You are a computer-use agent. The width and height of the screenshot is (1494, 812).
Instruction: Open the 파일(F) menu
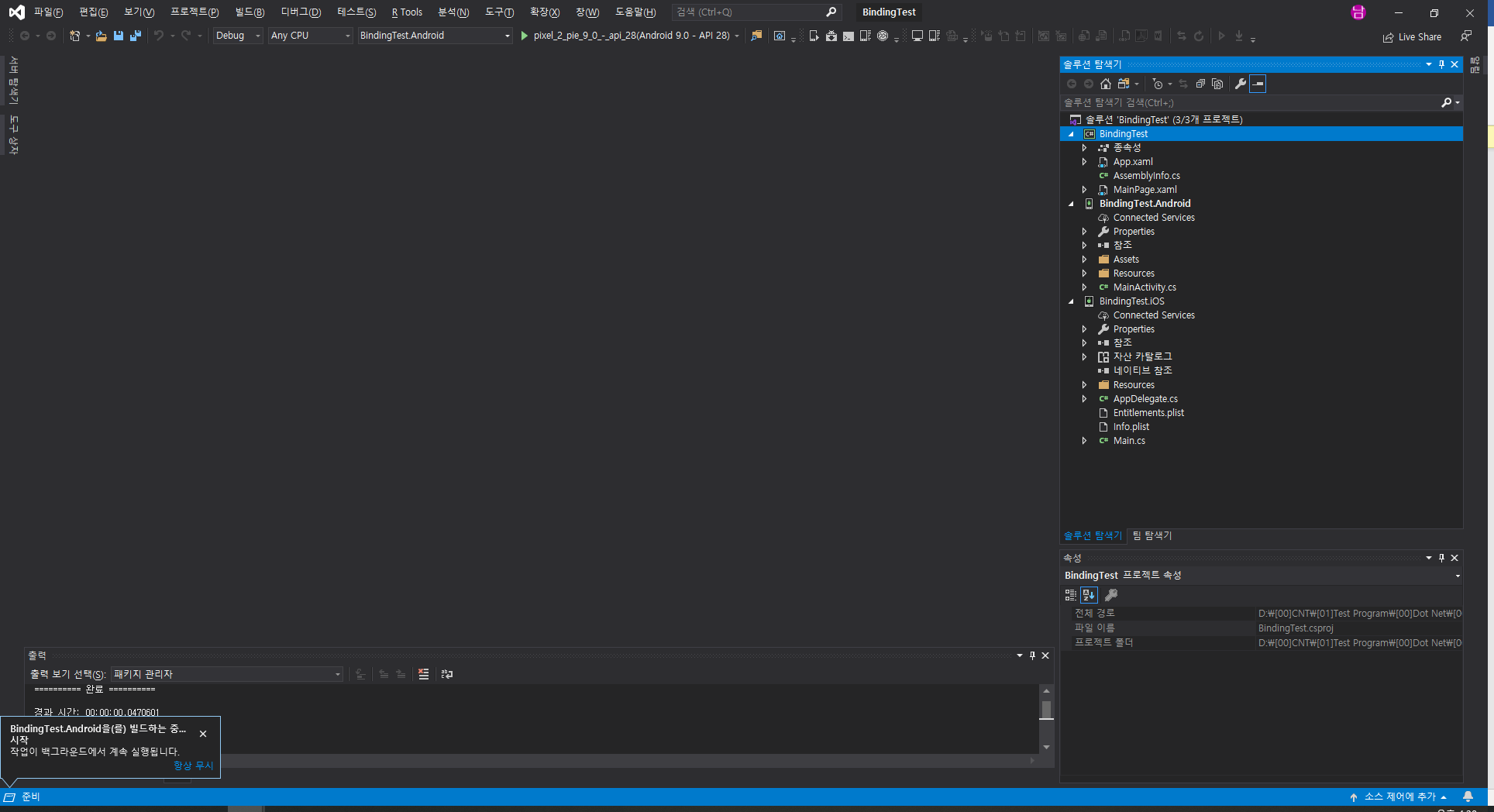click(48, 12)
